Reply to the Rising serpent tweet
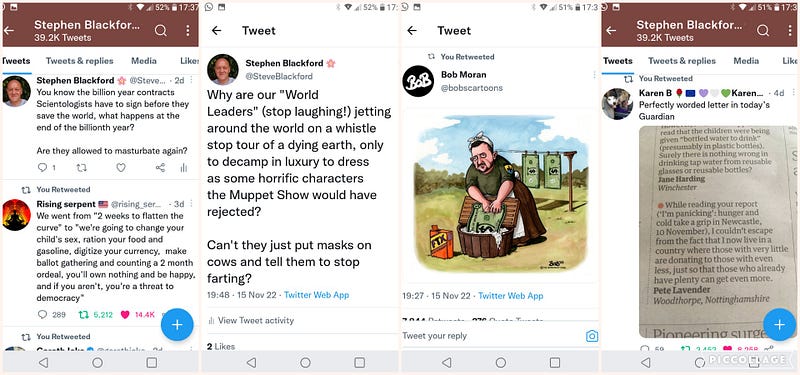The image size is (800, 375). click(43, 315)
